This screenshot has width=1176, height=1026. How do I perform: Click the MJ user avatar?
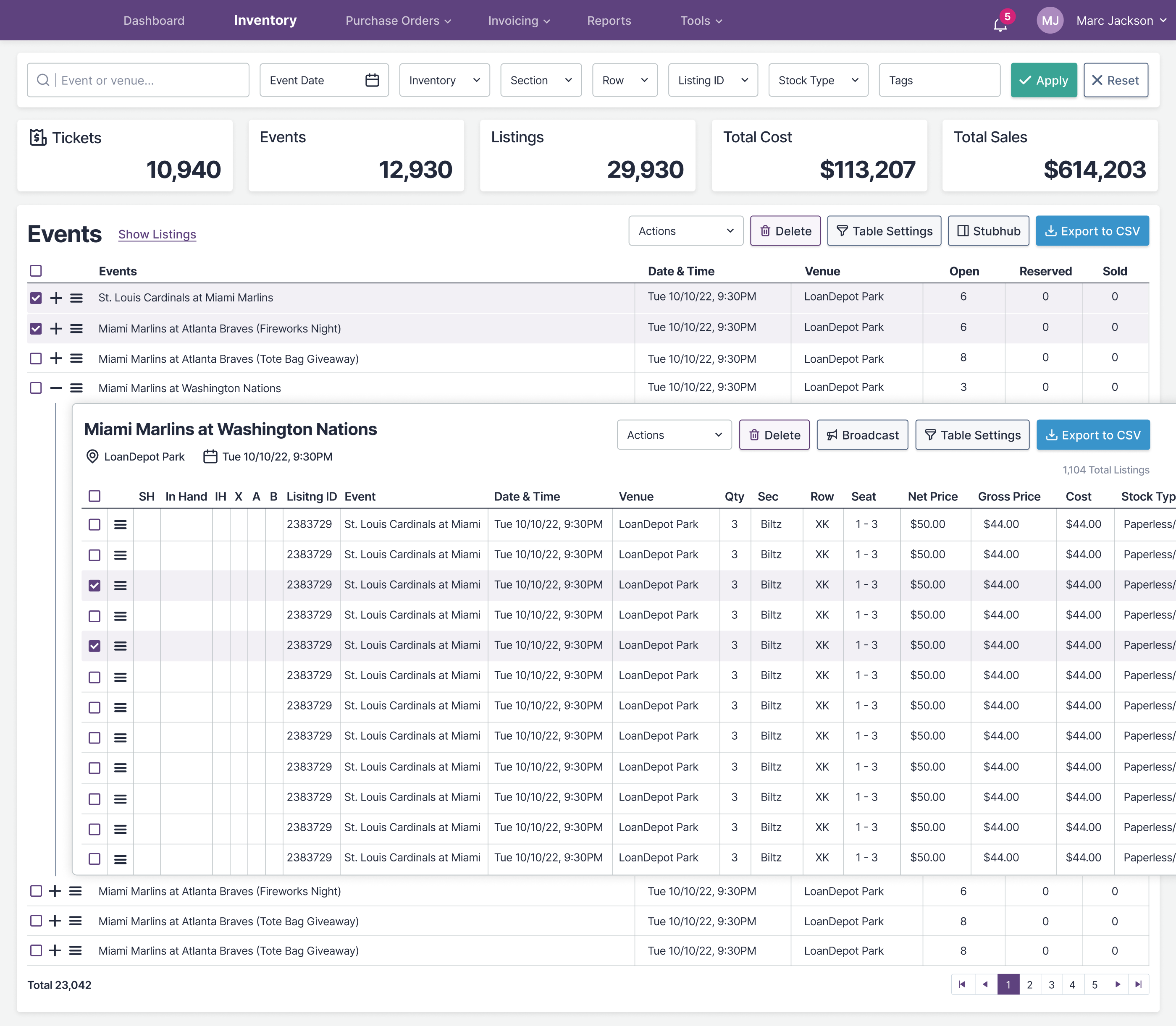click(x=1050, y=21)
